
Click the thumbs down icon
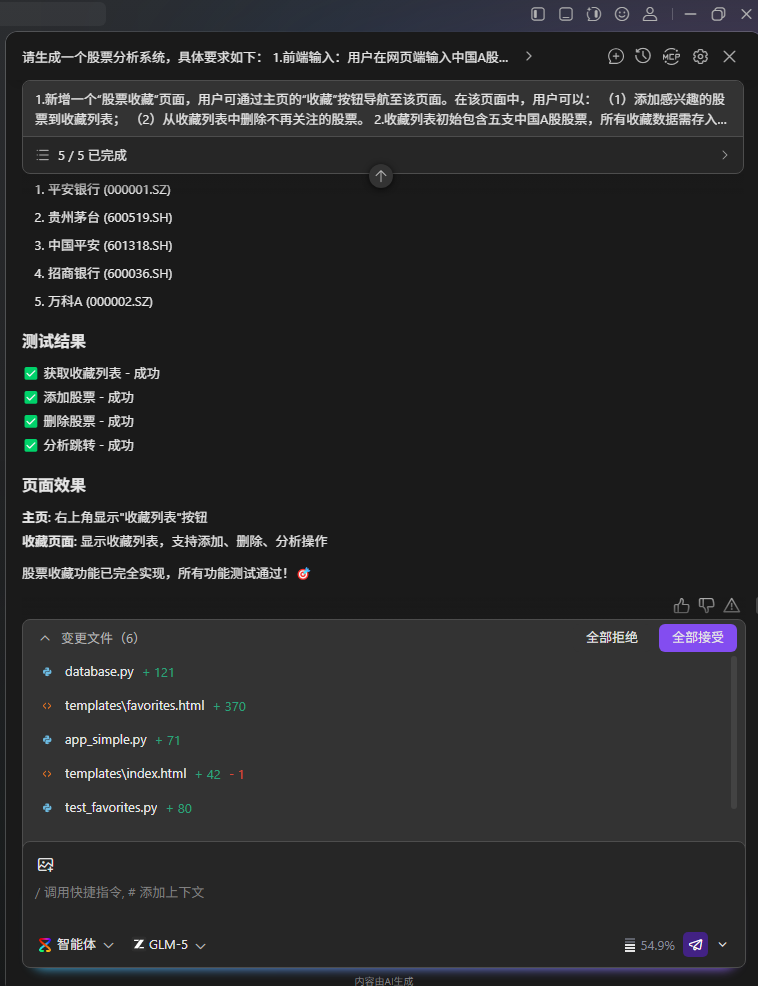(706, 605)
